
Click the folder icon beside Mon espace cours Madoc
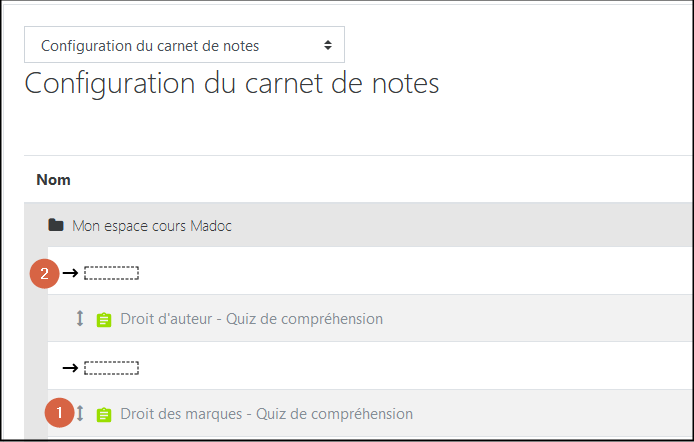(56, 225)
